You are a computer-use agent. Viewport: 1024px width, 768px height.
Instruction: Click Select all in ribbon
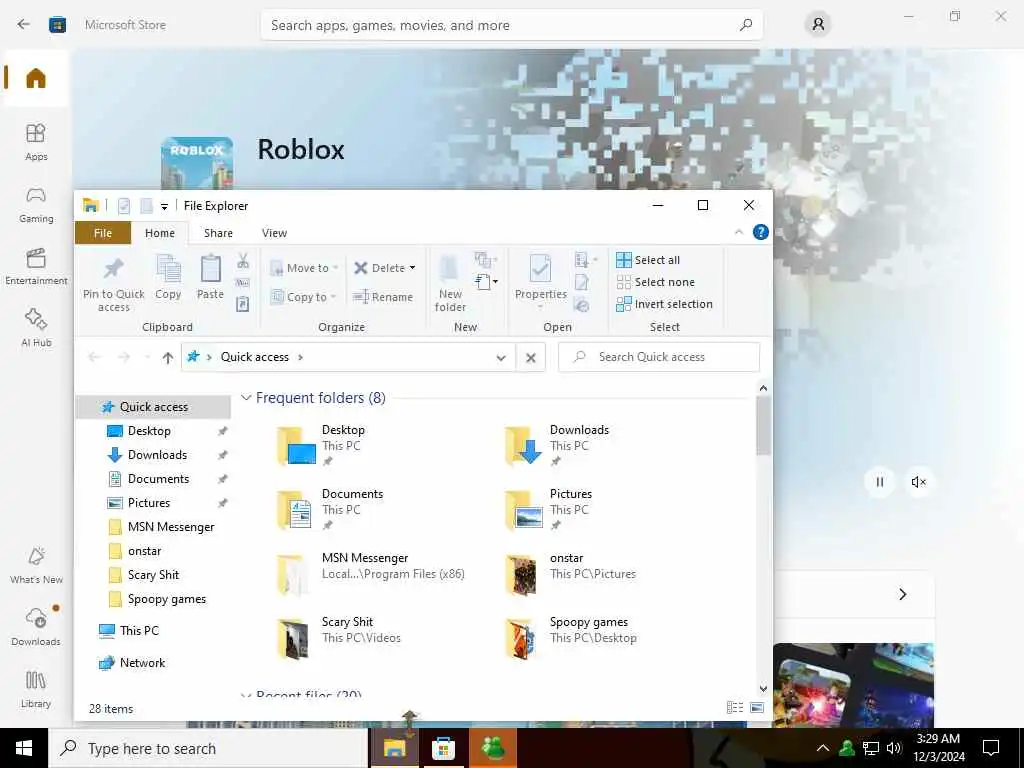[x=648, y=260]
